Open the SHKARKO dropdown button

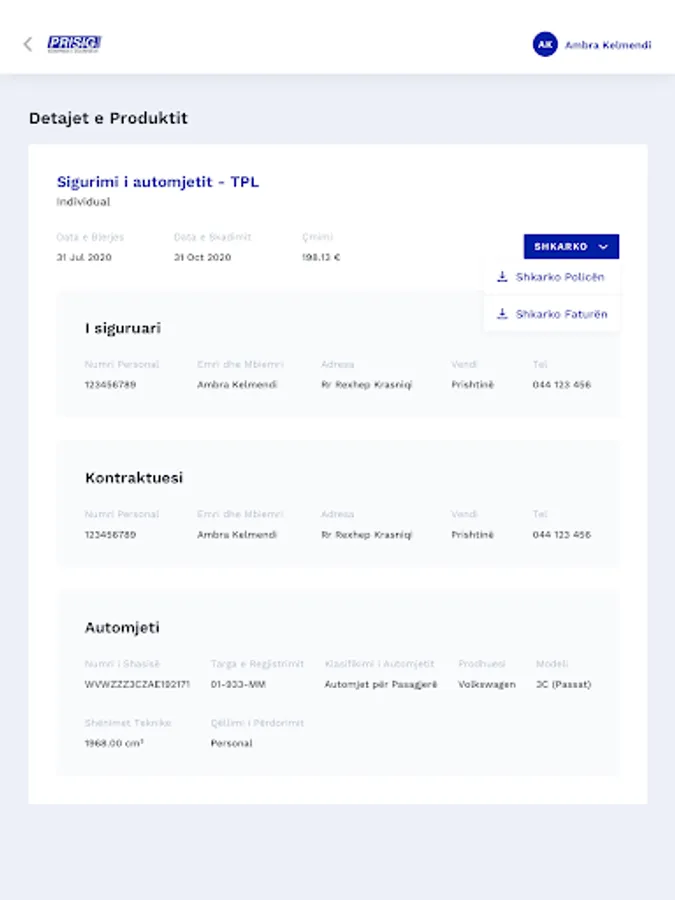pos(570,246)
